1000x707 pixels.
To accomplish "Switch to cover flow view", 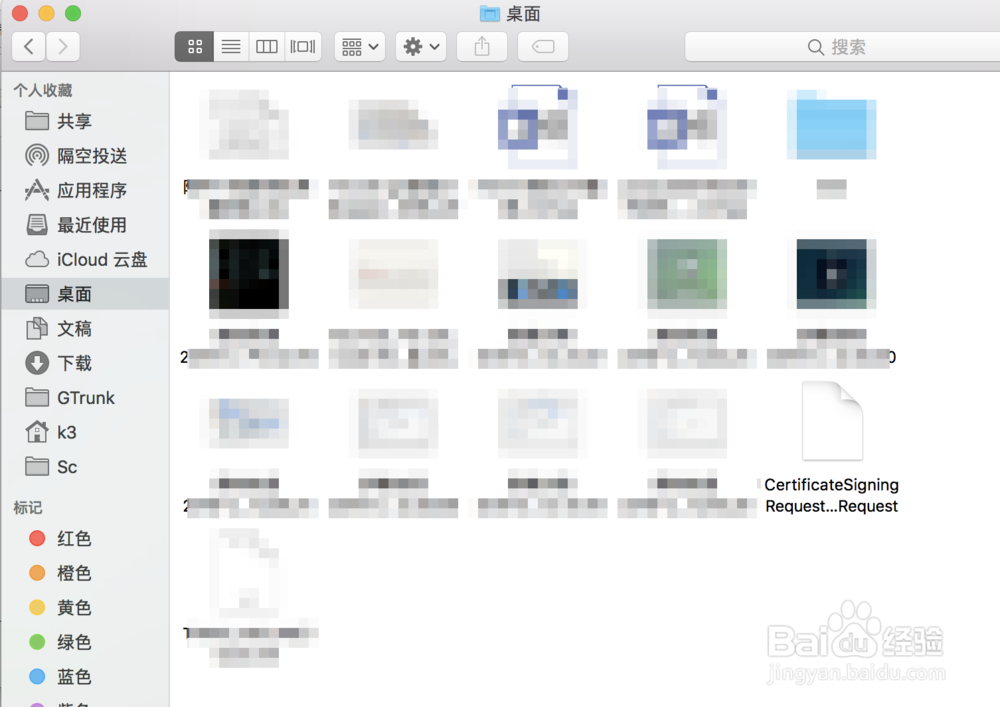I will (x=303, y=47).
